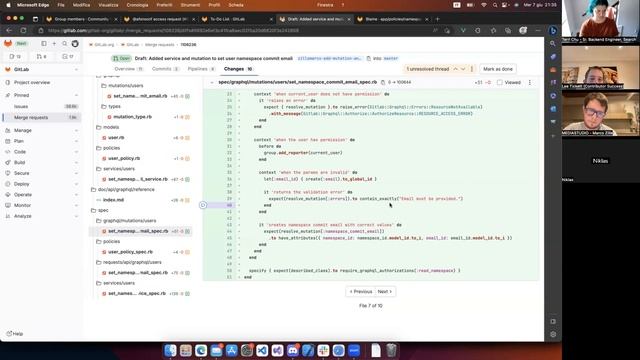This screenshot has height=360, width=640.
Task: Expand the Monitor sidebar section
Action: tap(76, 205)
